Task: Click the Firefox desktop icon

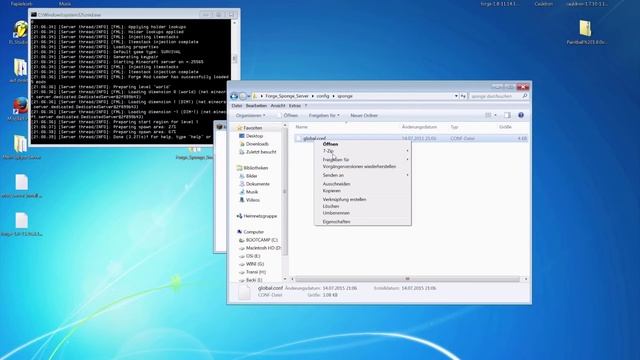Action: (20, 106)
